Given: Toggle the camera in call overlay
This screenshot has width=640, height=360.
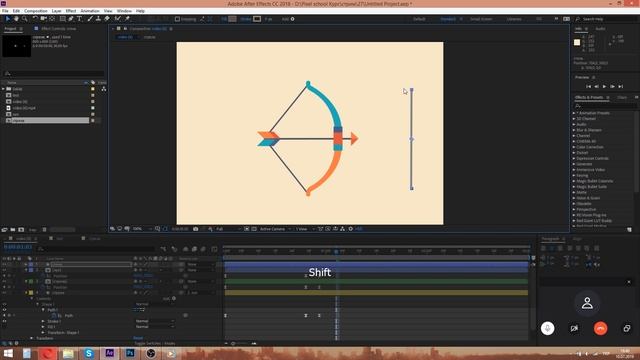Looking at the screenshot, I should [574, 328].
